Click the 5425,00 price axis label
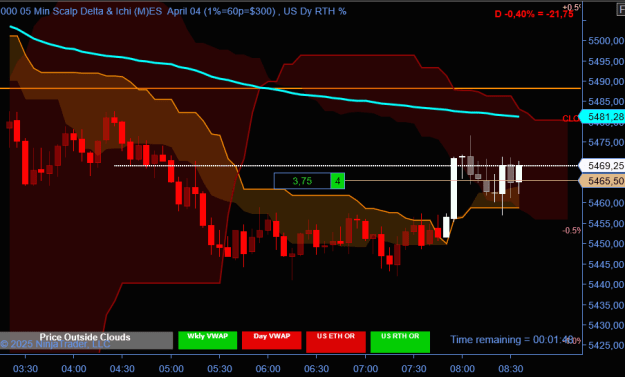This screenshot has height=377, width=625. (606, 345)
